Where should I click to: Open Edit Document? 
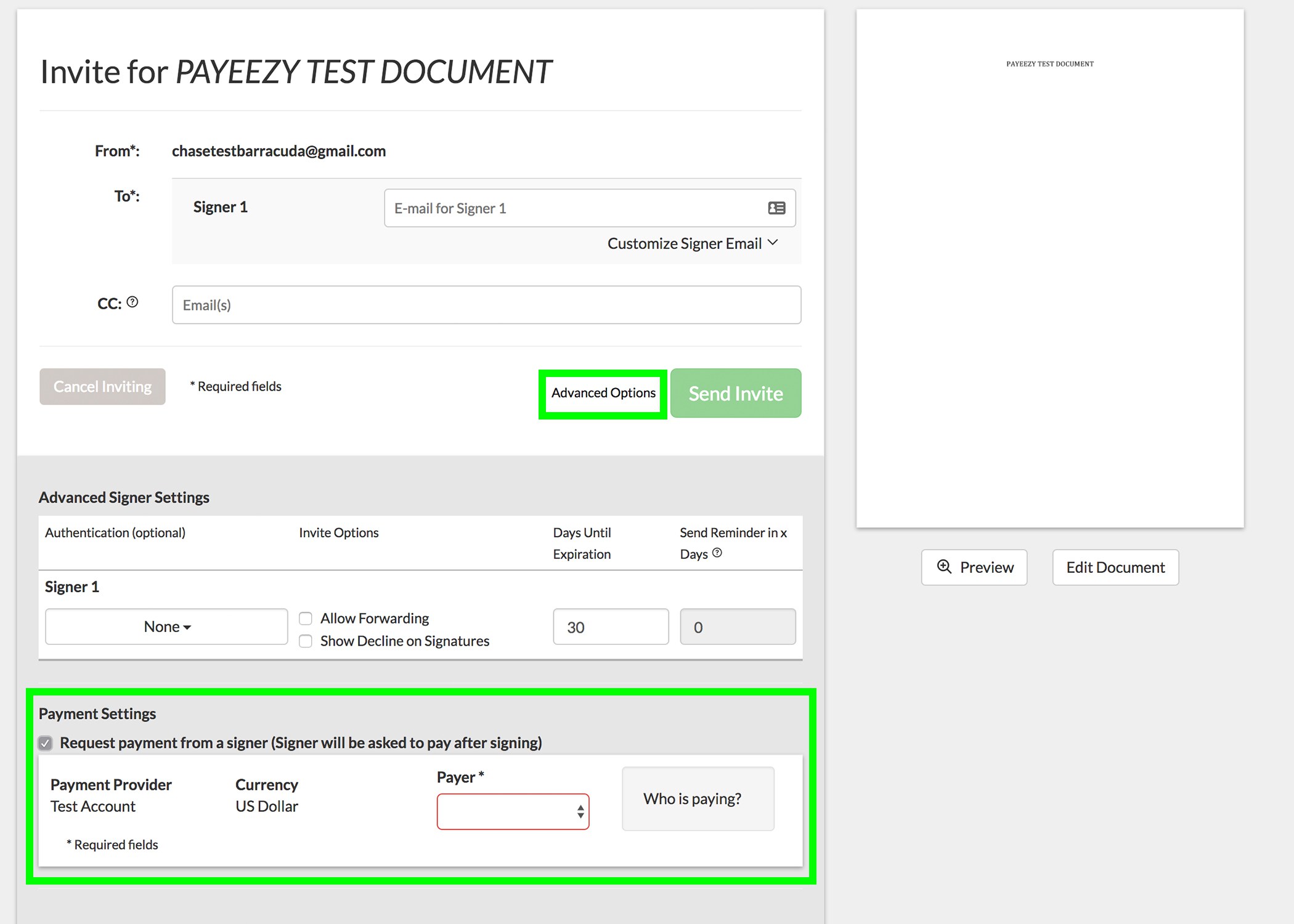point(1115,567)
